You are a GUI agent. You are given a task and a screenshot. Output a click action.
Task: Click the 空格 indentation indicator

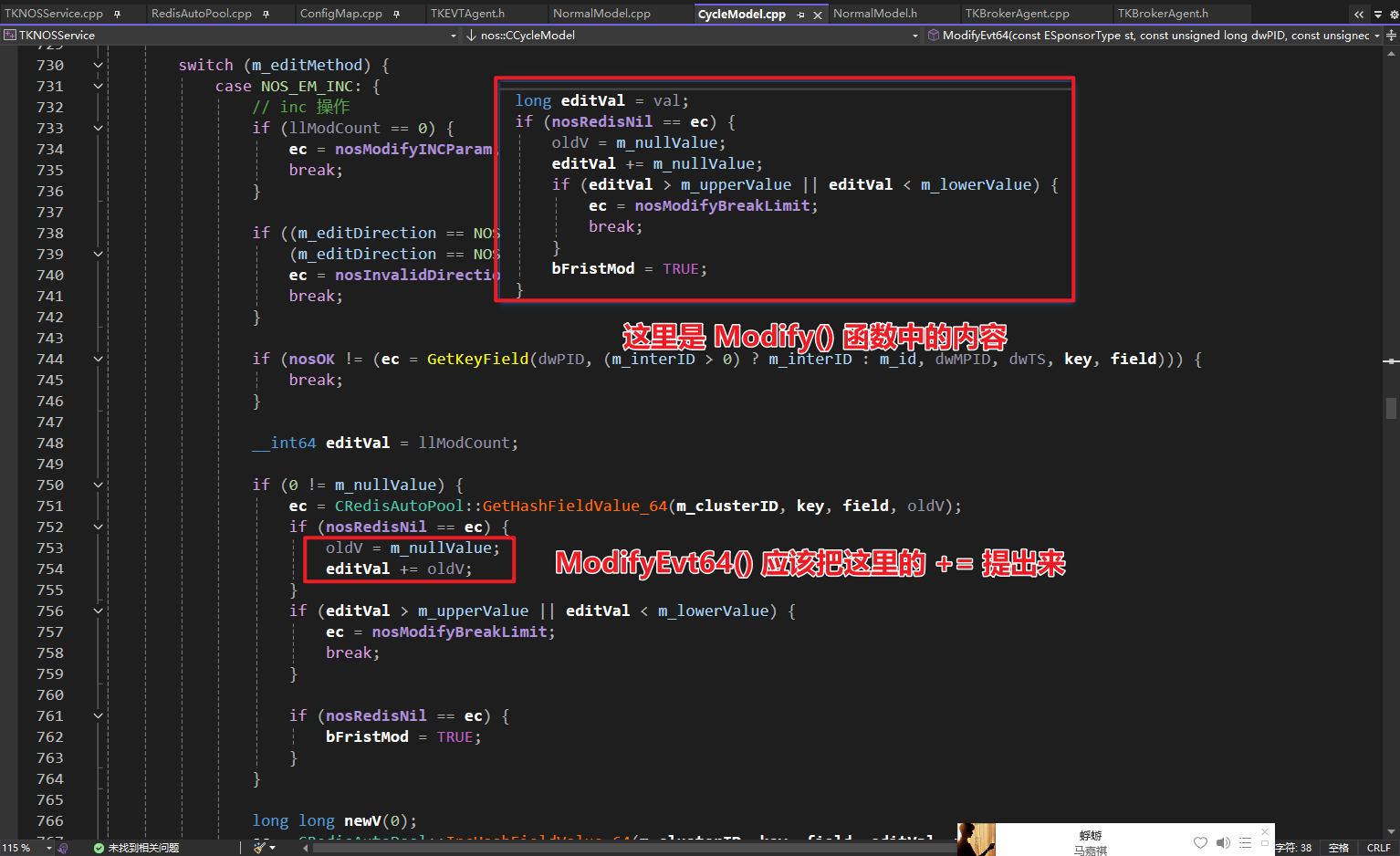1338,848
